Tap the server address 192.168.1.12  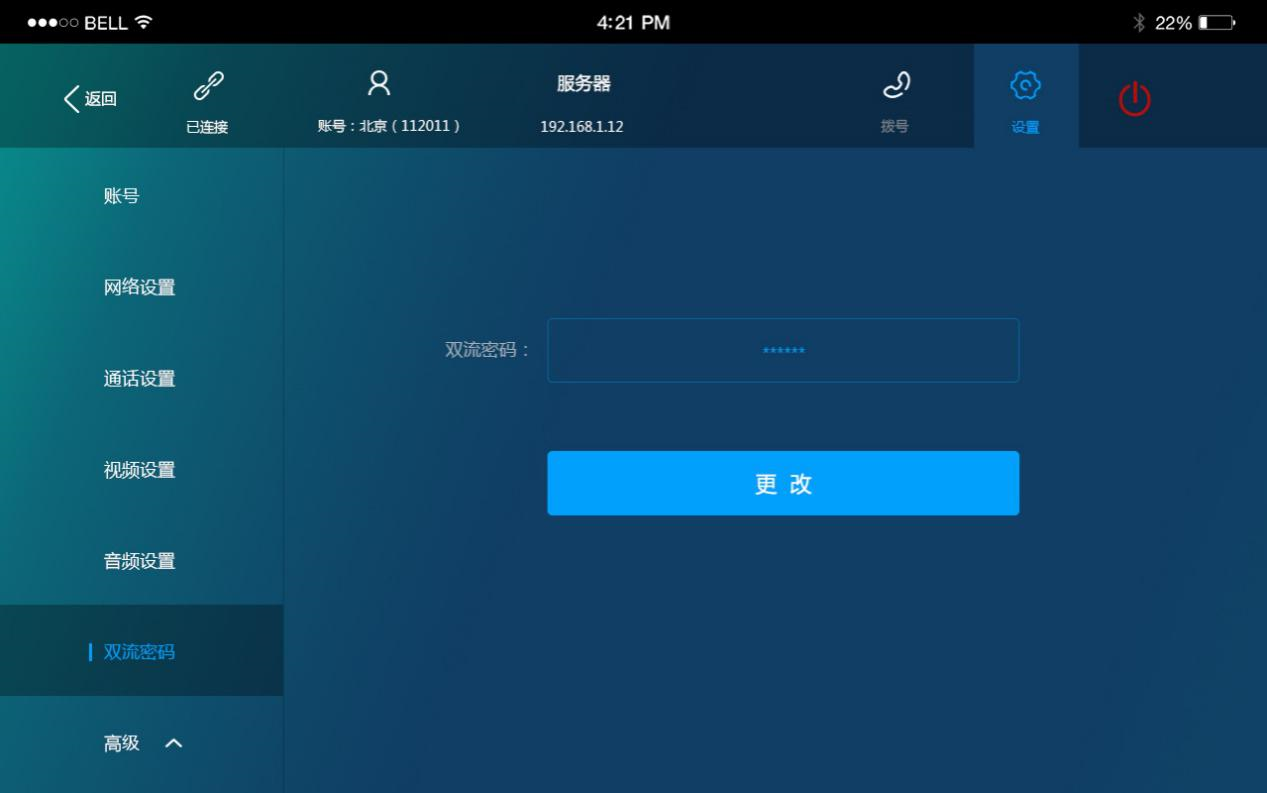(x=581, y=127)
